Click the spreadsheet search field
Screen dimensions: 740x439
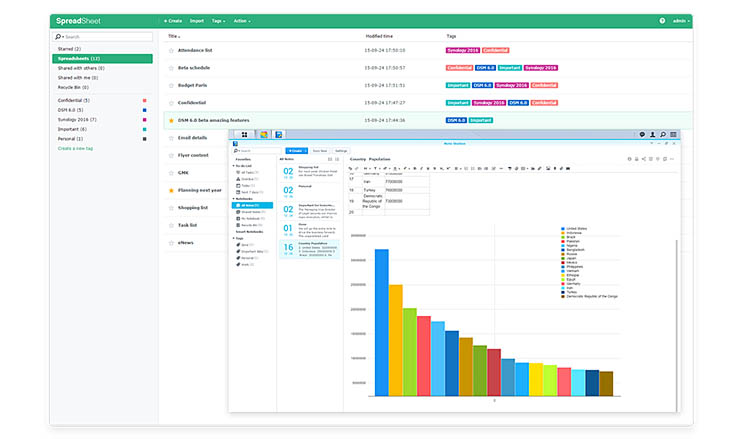105,37
